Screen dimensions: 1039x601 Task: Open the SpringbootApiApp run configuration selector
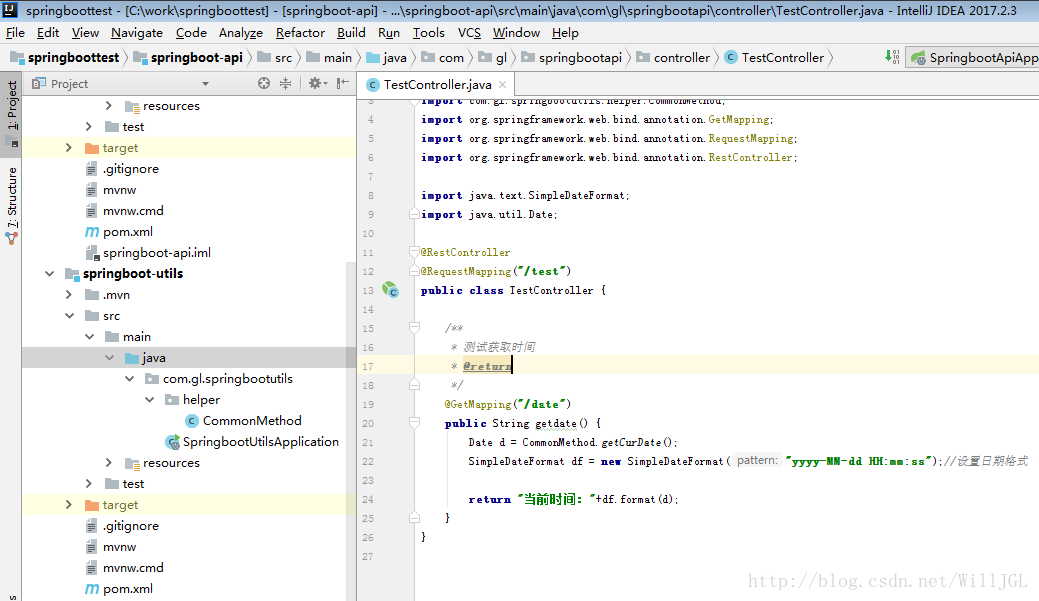tap(975, 58)
